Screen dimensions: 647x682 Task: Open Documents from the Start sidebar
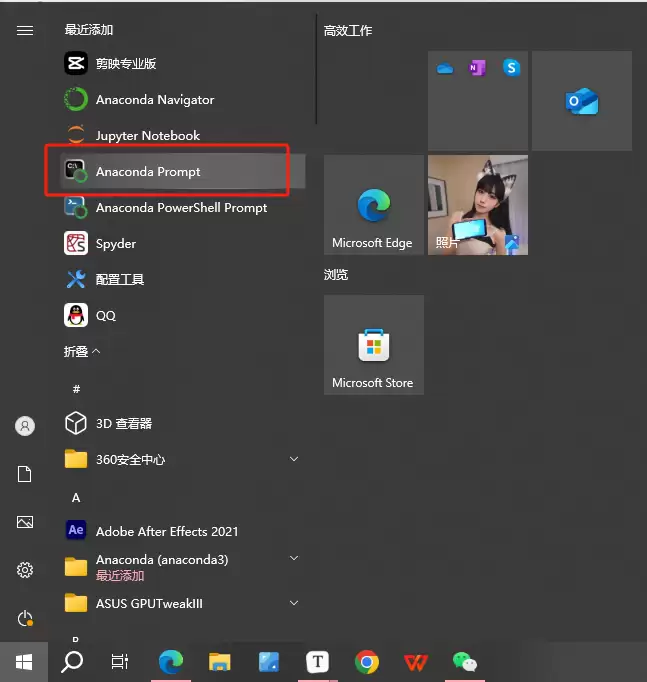pyautogui.click(x=25, y=474)
